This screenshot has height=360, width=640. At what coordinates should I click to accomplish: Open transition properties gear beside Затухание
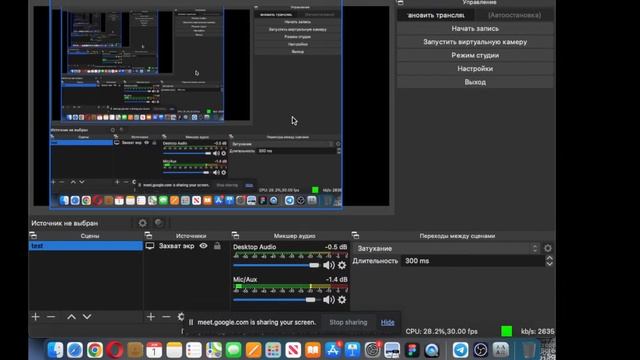pos(548,248)
